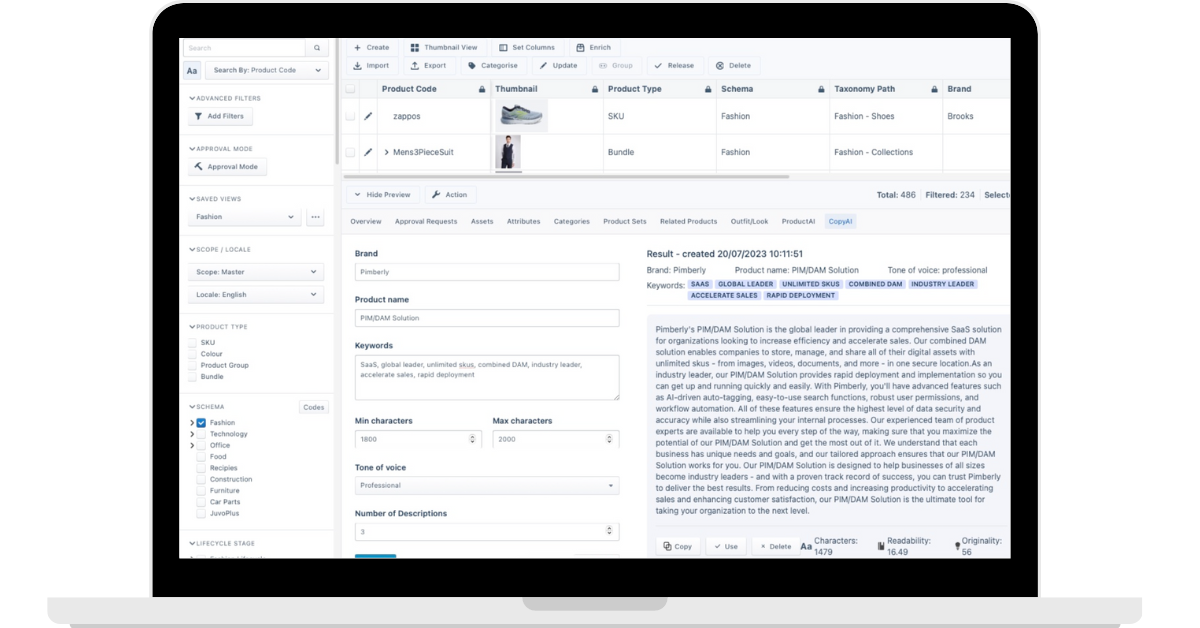Edit the Mens3PieceSuit row pencil icon
Screen dimensions: 1200x628
click(368, 152)
